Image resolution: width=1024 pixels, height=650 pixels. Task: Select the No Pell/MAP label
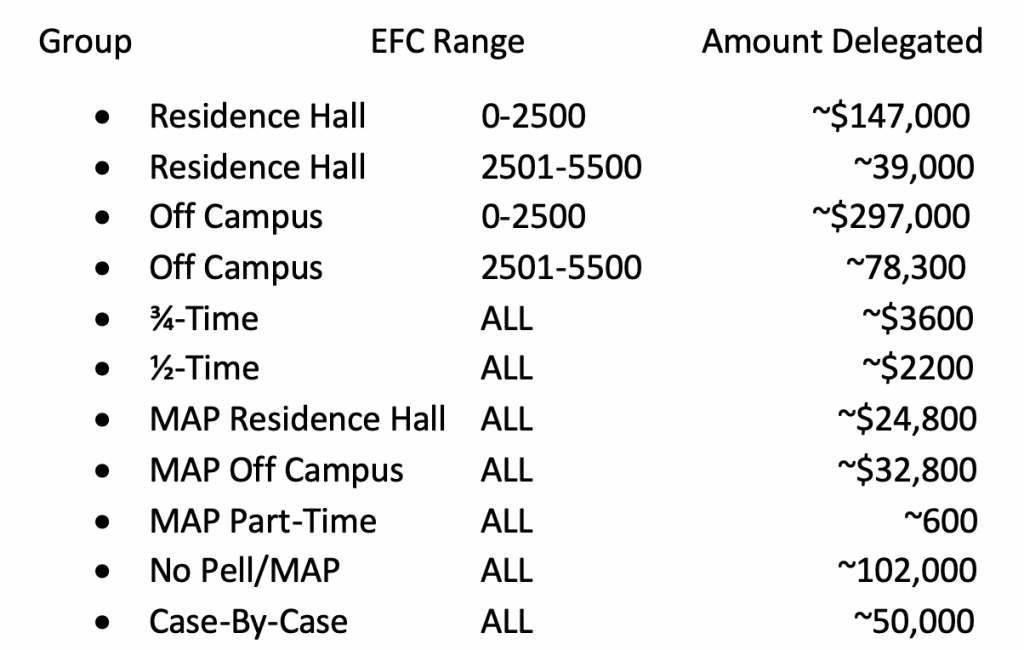coord(245,571)
